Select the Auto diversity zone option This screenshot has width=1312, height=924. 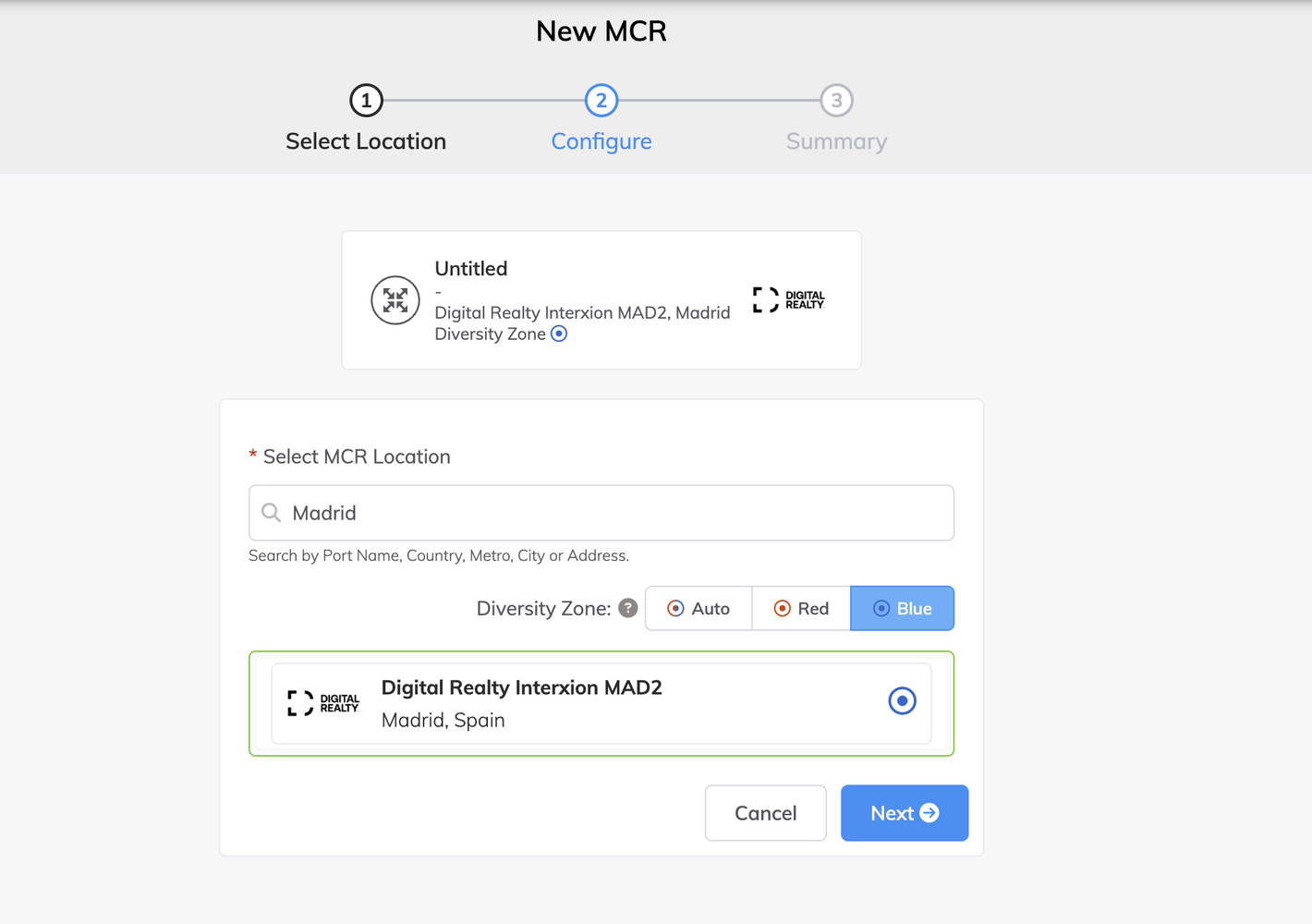coord(699,608)
